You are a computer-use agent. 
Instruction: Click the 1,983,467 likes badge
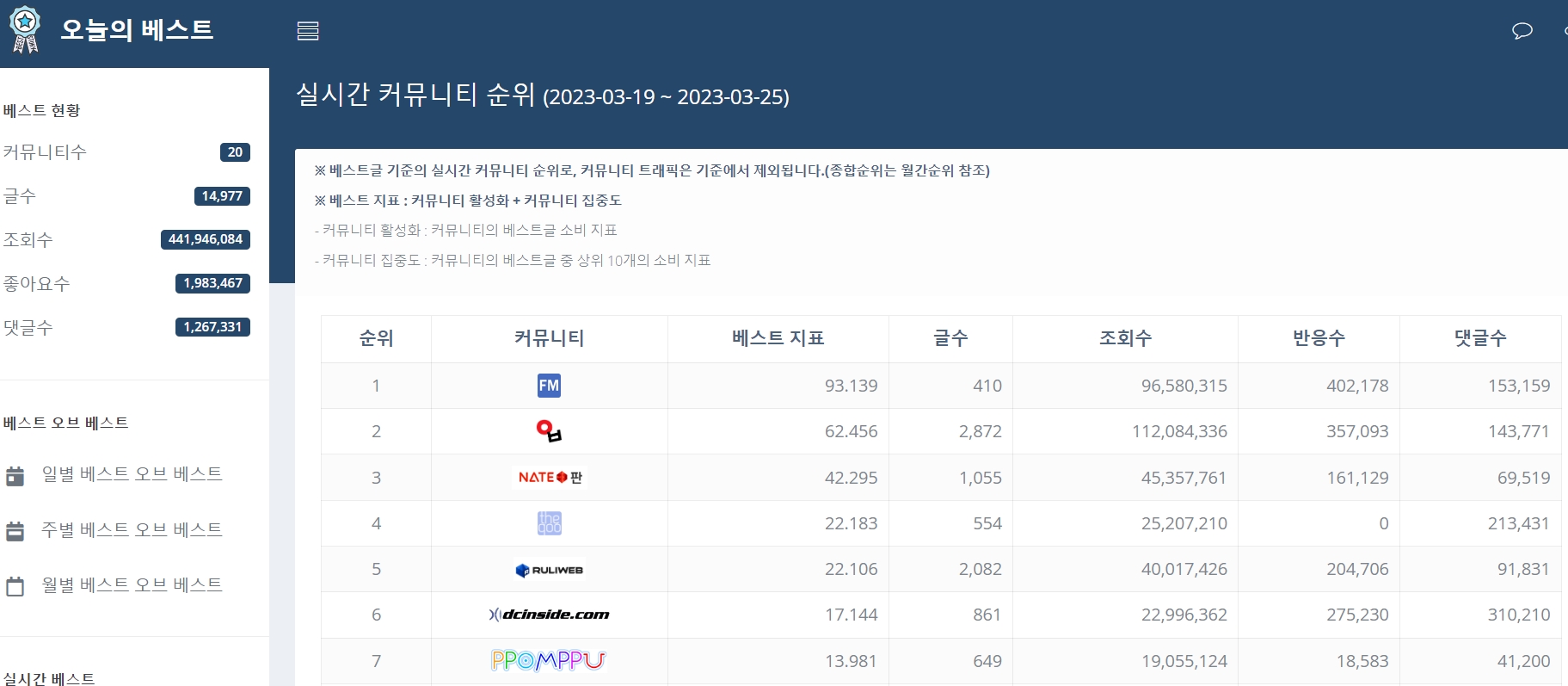click(x=212, y=283)
